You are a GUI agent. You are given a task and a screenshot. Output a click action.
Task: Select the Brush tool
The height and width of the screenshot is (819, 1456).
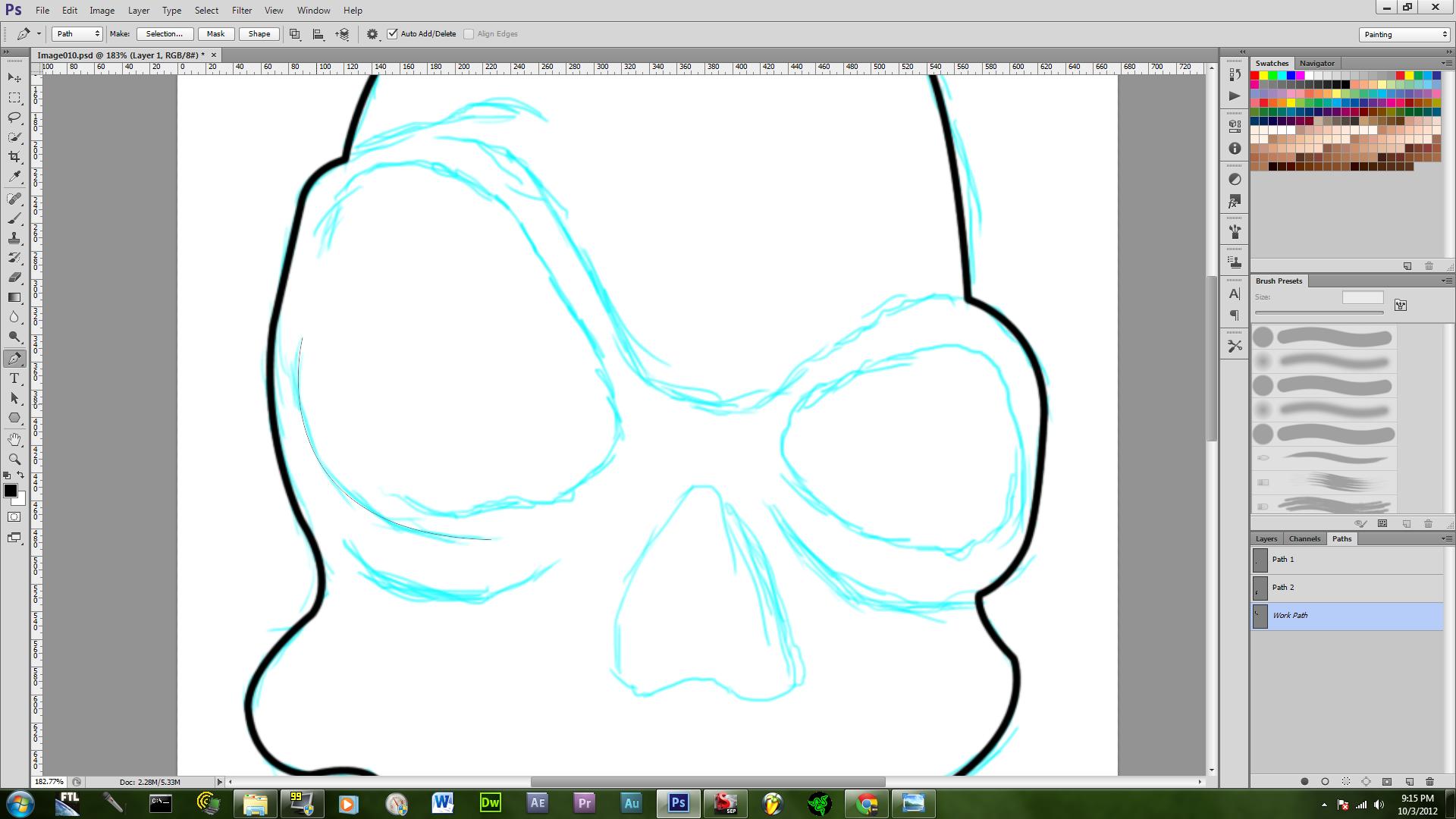(x=14, y=218)
